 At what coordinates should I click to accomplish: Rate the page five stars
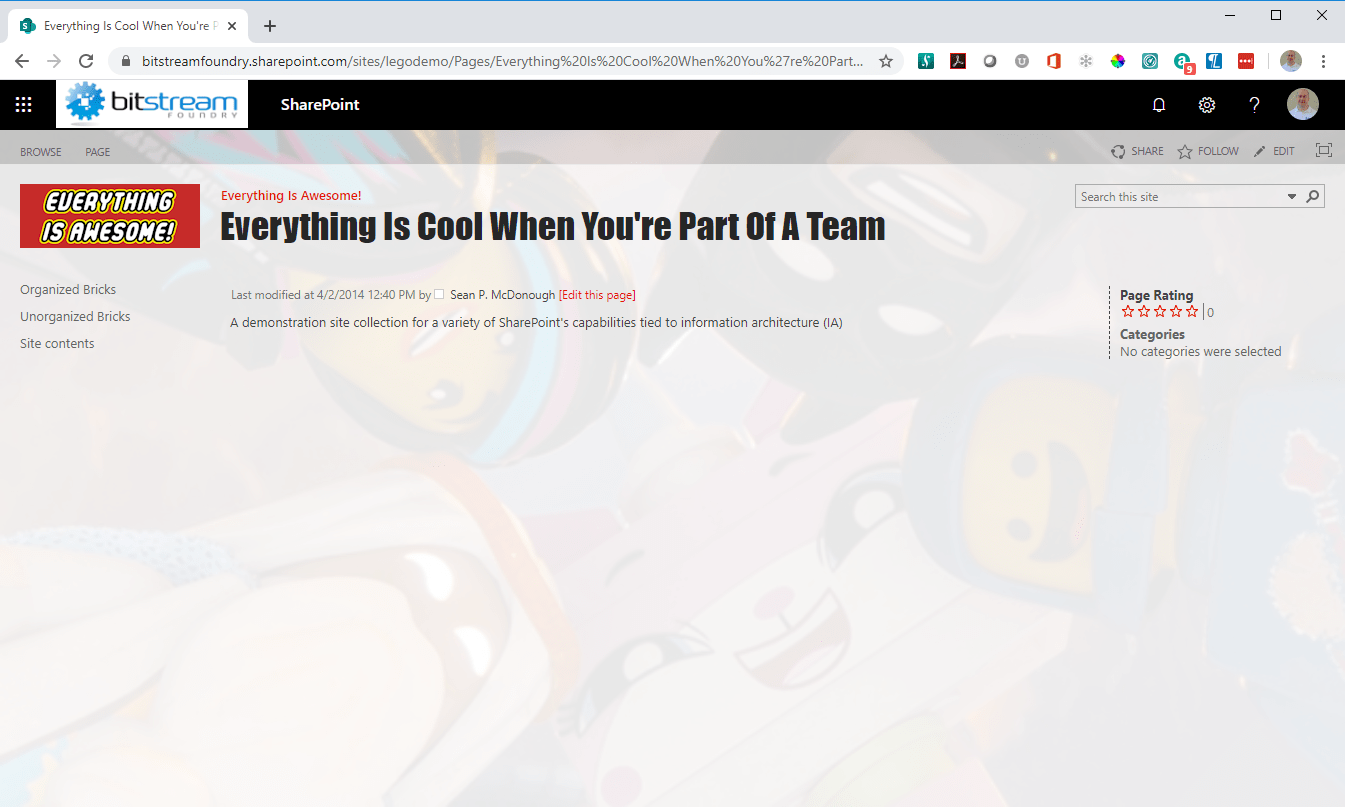[x=1192, y=312]
